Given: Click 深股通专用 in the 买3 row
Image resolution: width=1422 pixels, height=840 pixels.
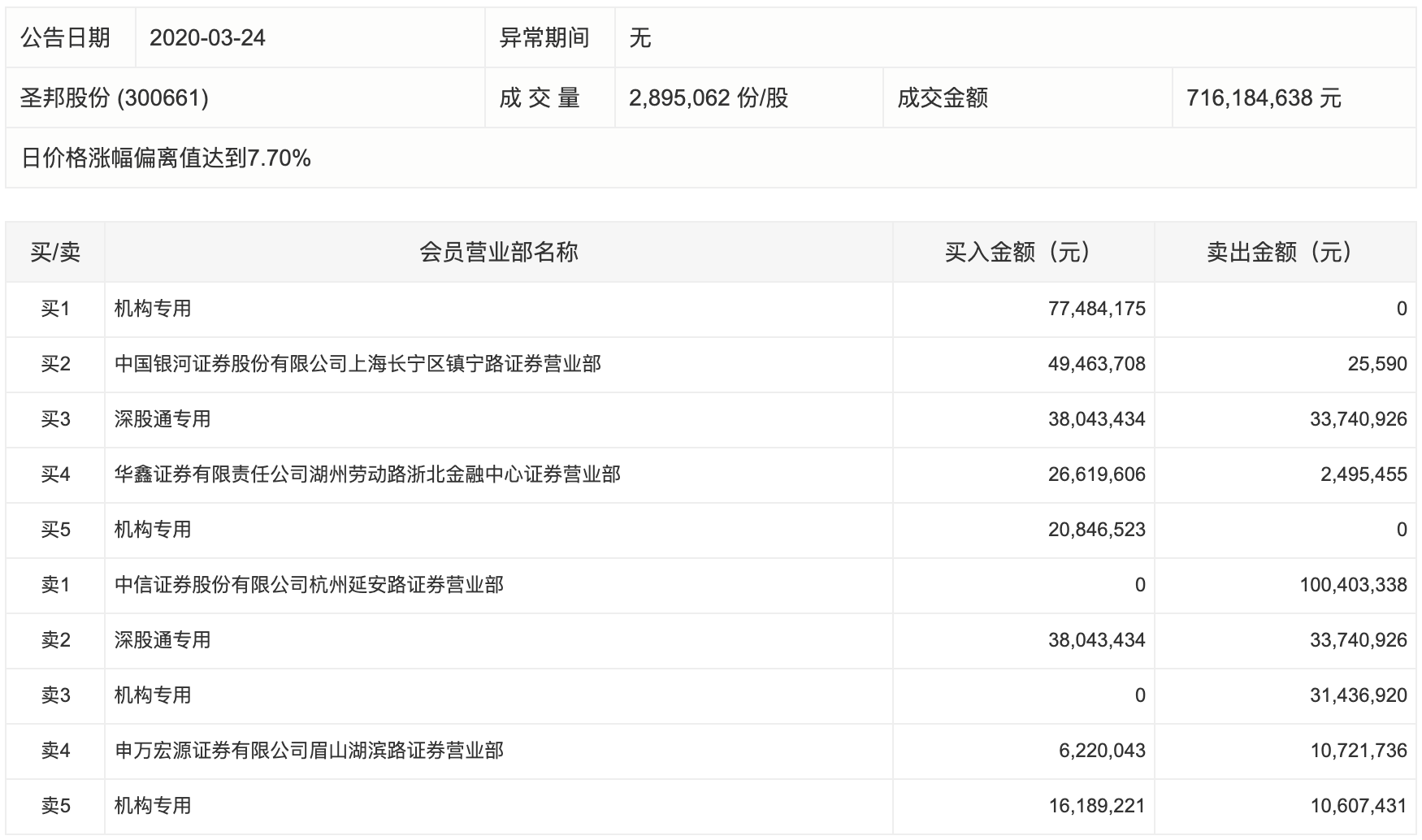Looking at the screenshot, I should (x=163, y=419).
